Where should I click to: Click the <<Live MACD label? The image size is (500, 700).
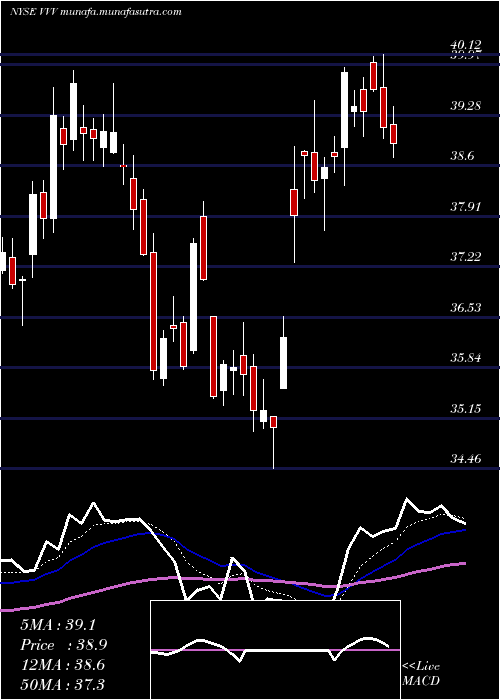click(421, 674)
